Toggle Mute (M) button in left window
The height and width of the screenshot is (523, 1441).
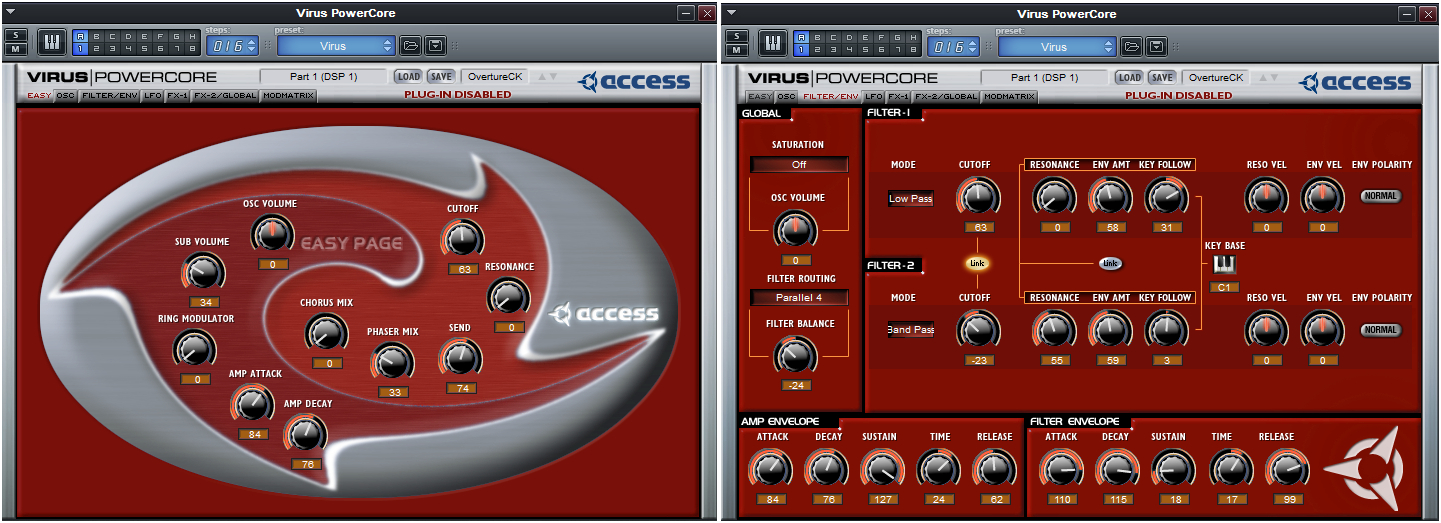point(16,49)
